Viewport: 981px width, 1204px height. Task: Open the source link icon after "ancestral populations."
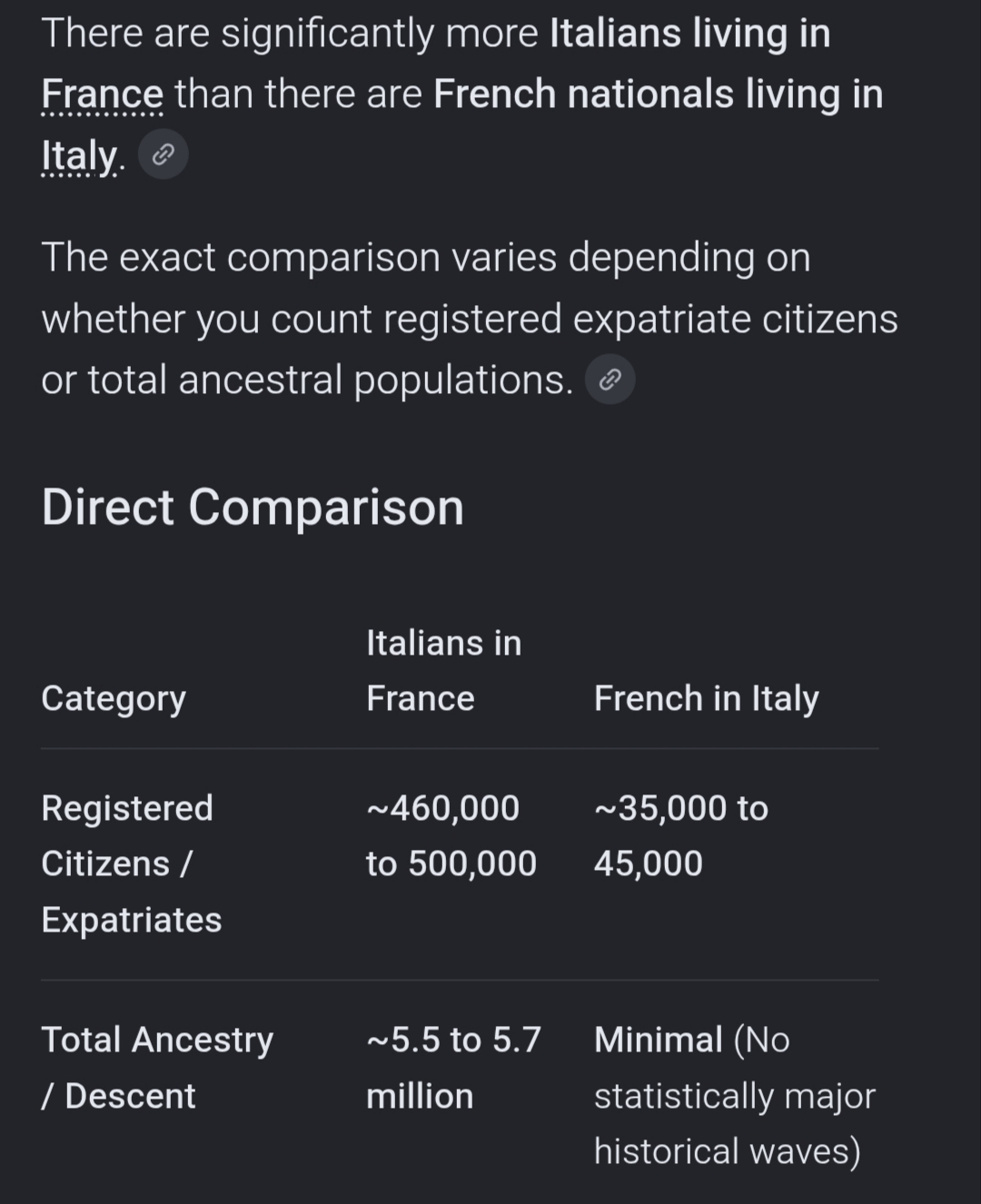point(610,380)
